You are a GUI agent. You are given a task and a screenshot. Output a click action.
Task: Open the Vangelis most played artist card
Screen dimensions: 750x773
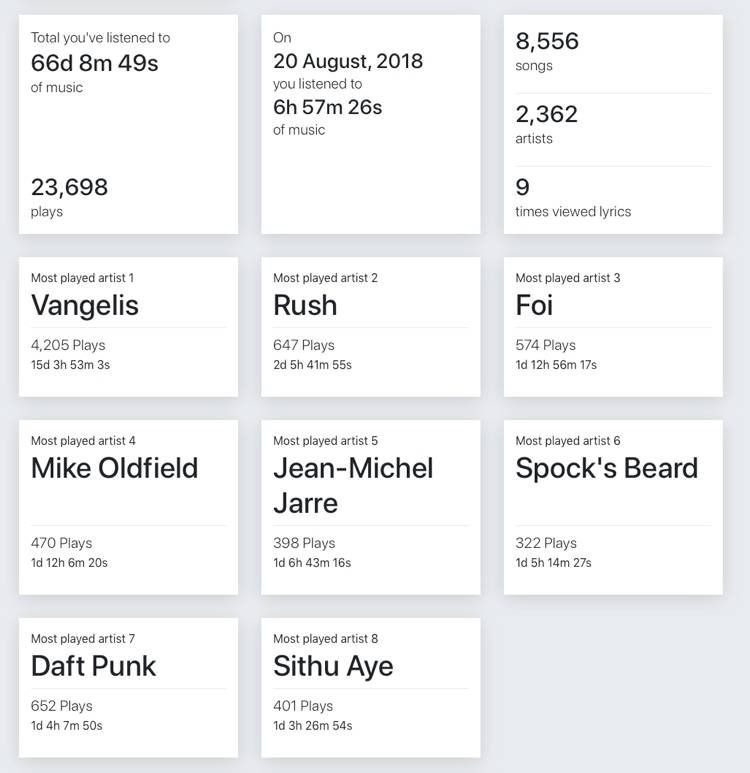128,326
